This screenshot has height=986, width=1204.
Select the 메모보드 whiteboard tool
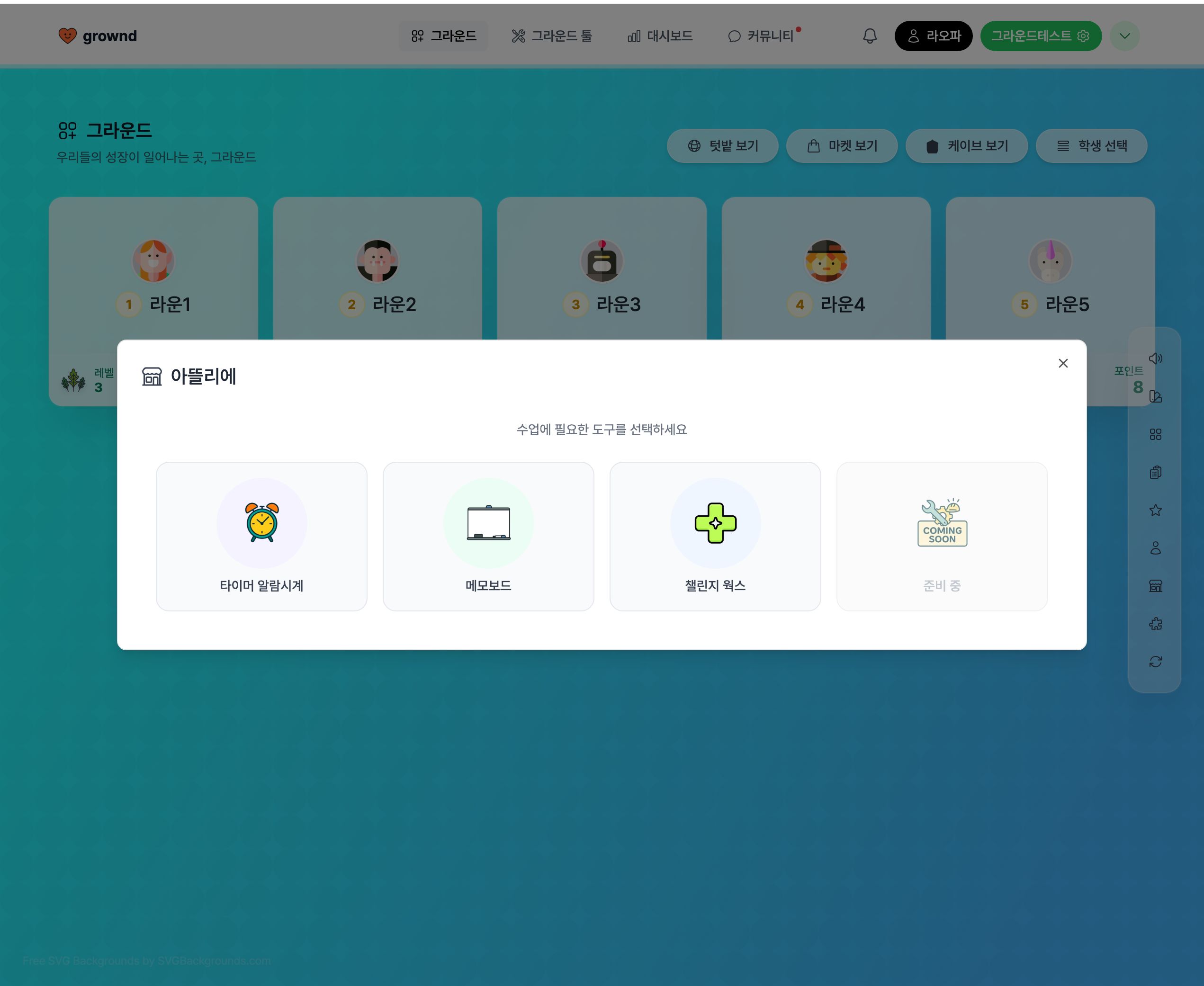(488, 536)
